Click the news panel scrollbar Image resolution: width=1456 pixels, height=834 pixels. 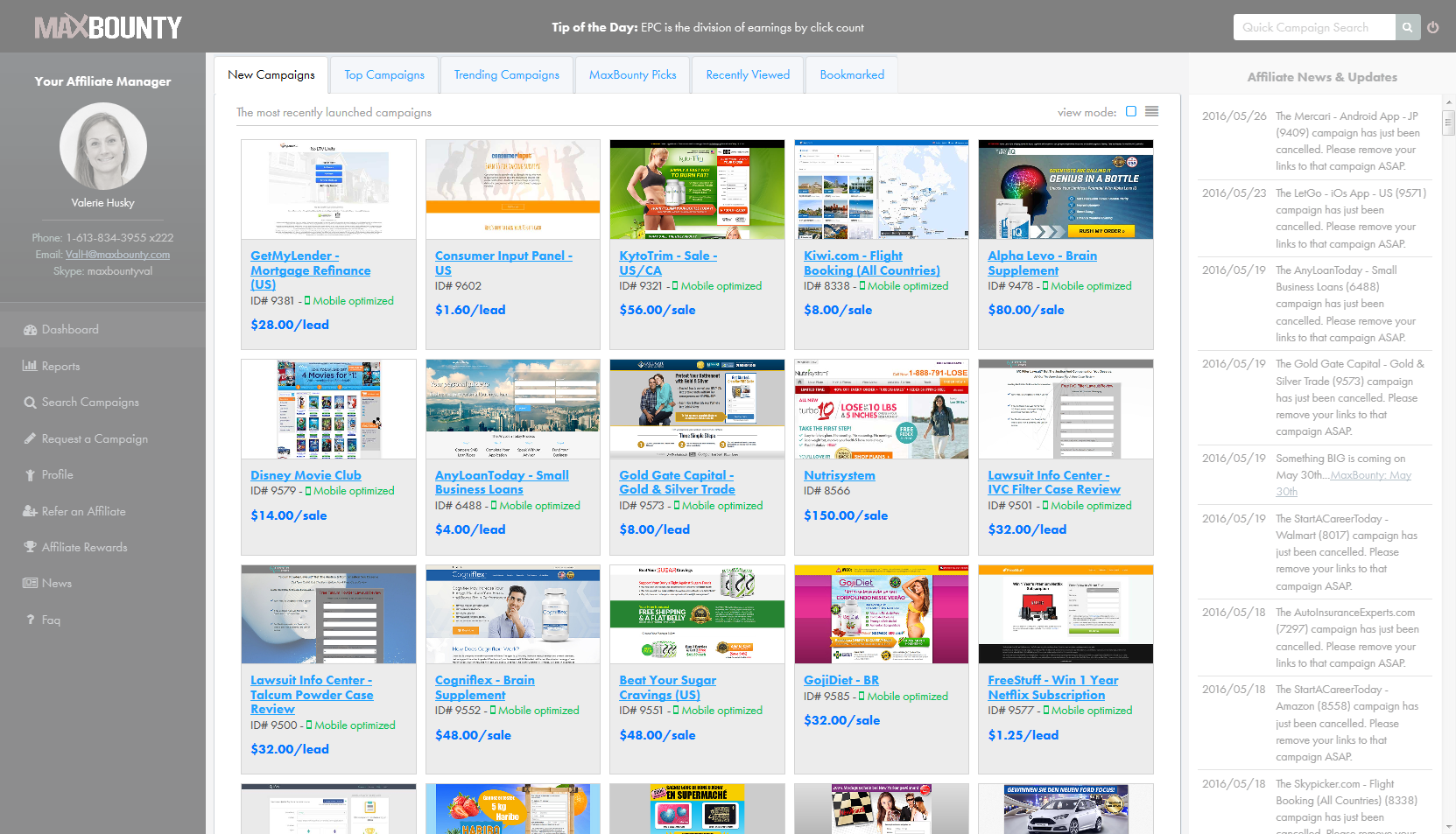tap(1448, 123)
